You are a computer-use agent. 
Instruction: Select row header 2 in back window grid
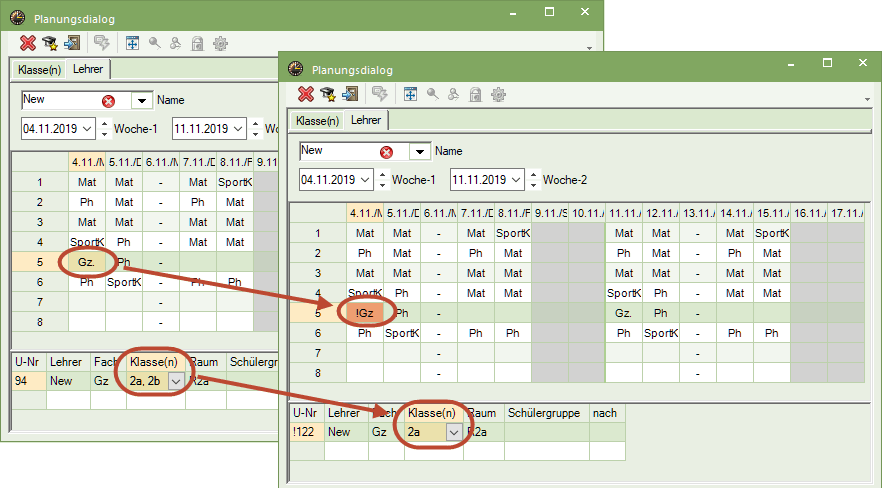click(x=40, y=202)
